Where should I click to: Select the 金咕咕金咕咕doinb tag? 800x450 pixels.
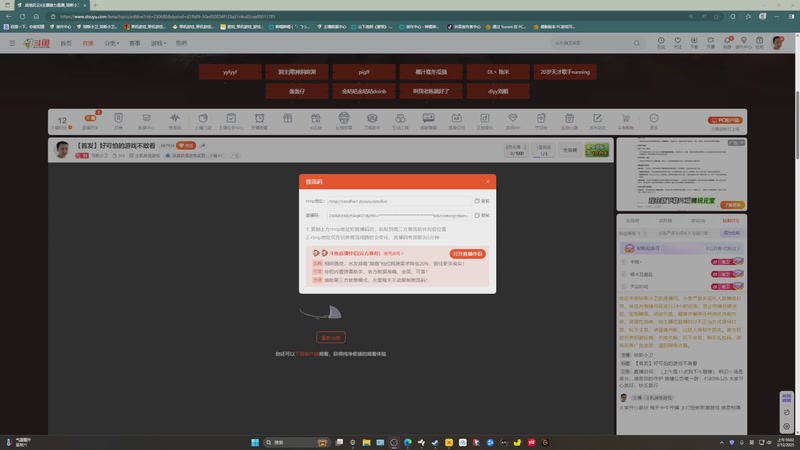click(364, 91)
